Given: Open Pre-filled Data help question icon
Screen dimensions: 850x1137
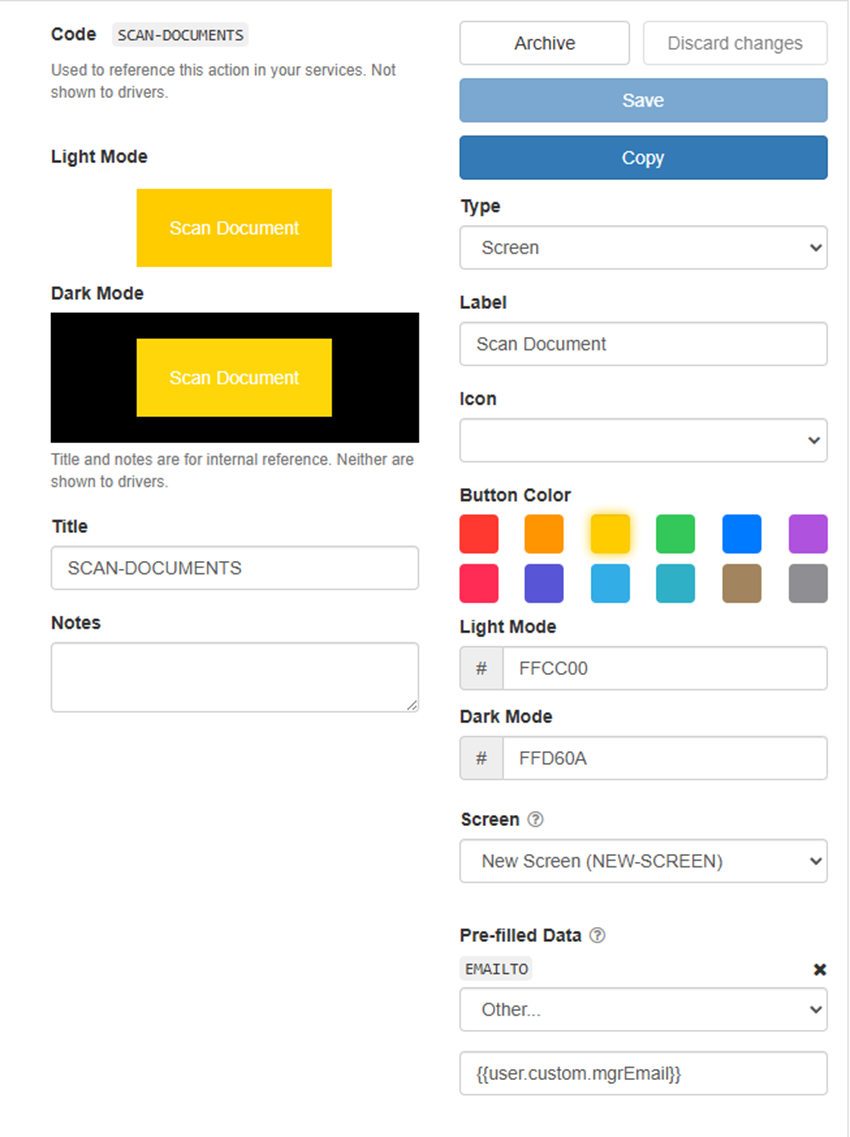Looking at the screenshot, I should (597, 935).
